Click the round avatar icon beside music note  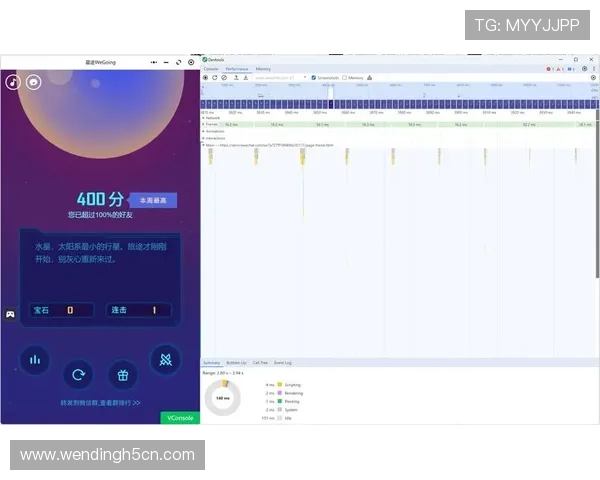coord(34,82)
